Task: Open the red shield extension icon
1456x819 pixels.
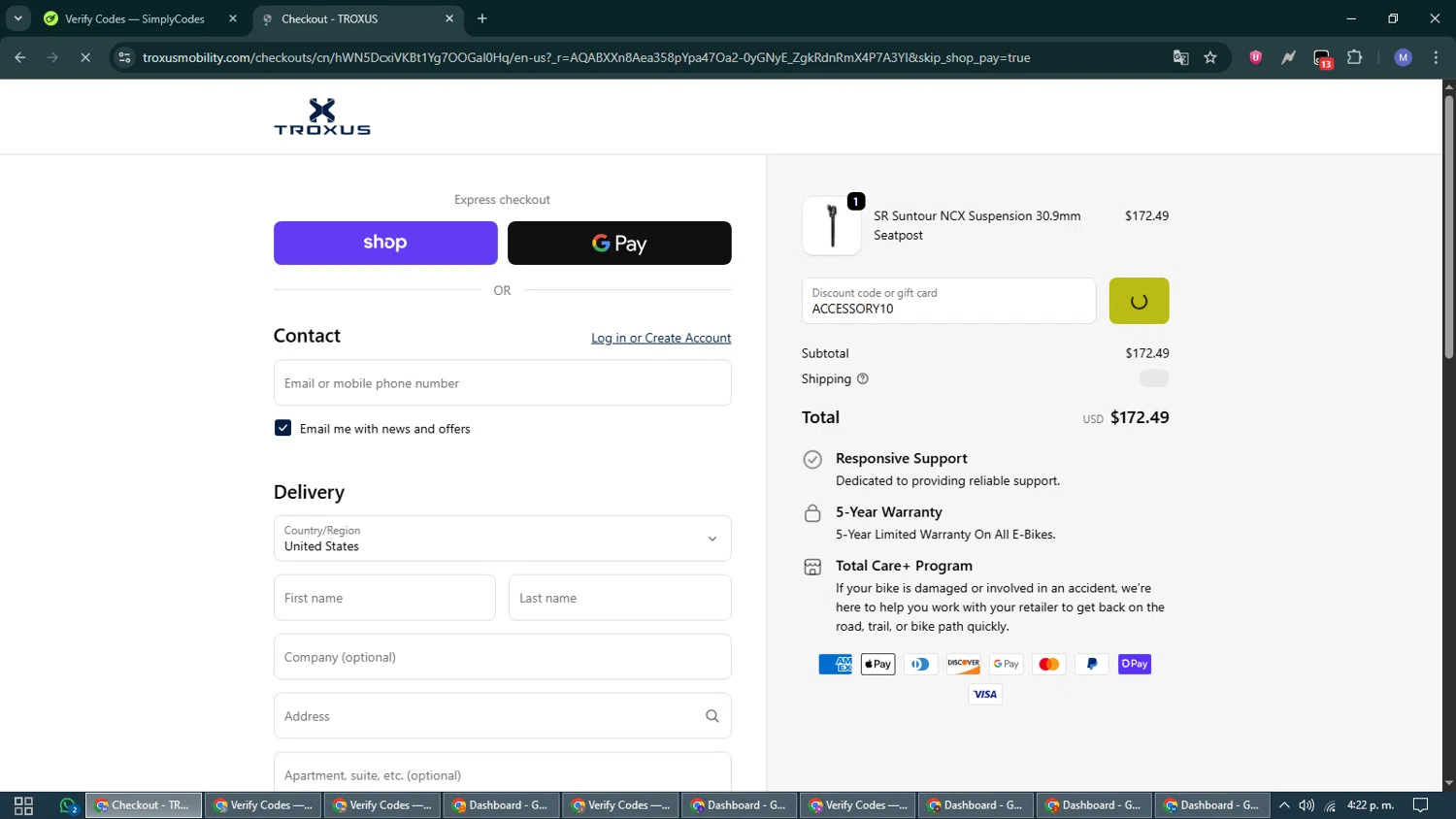Action: coord(1256,57)
